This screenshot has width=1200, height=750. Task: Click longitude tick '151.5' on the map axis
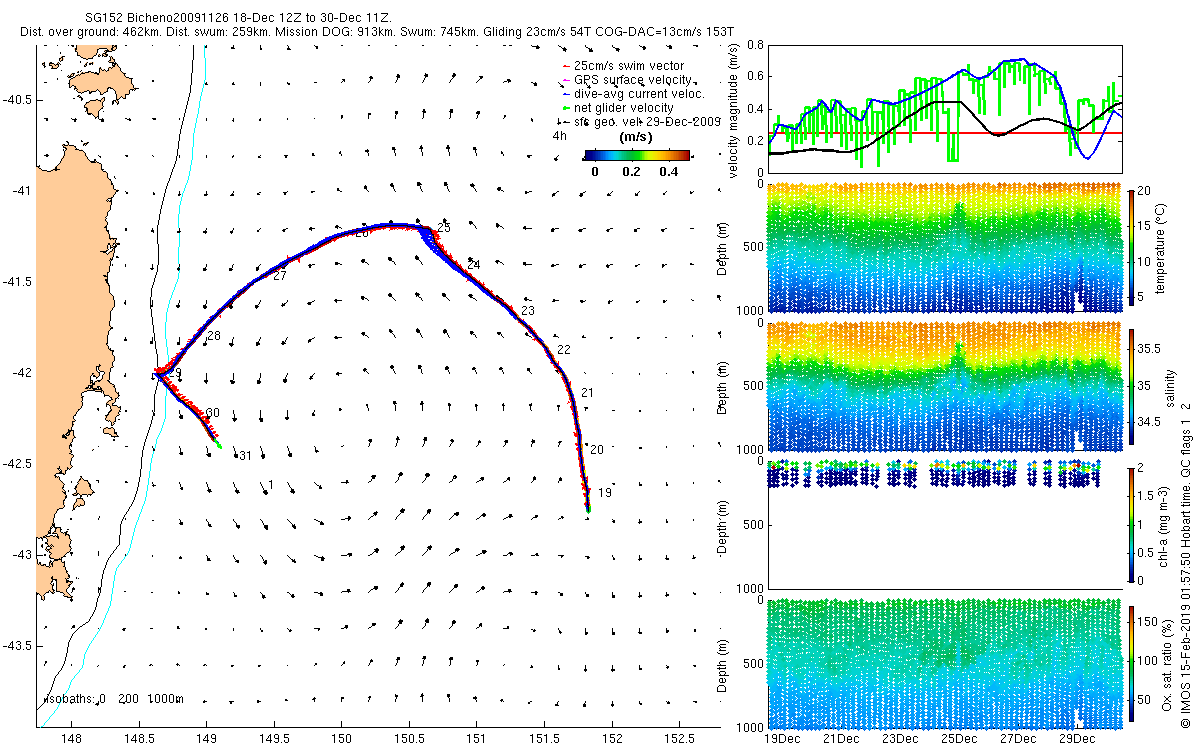(x=545, y=740)
